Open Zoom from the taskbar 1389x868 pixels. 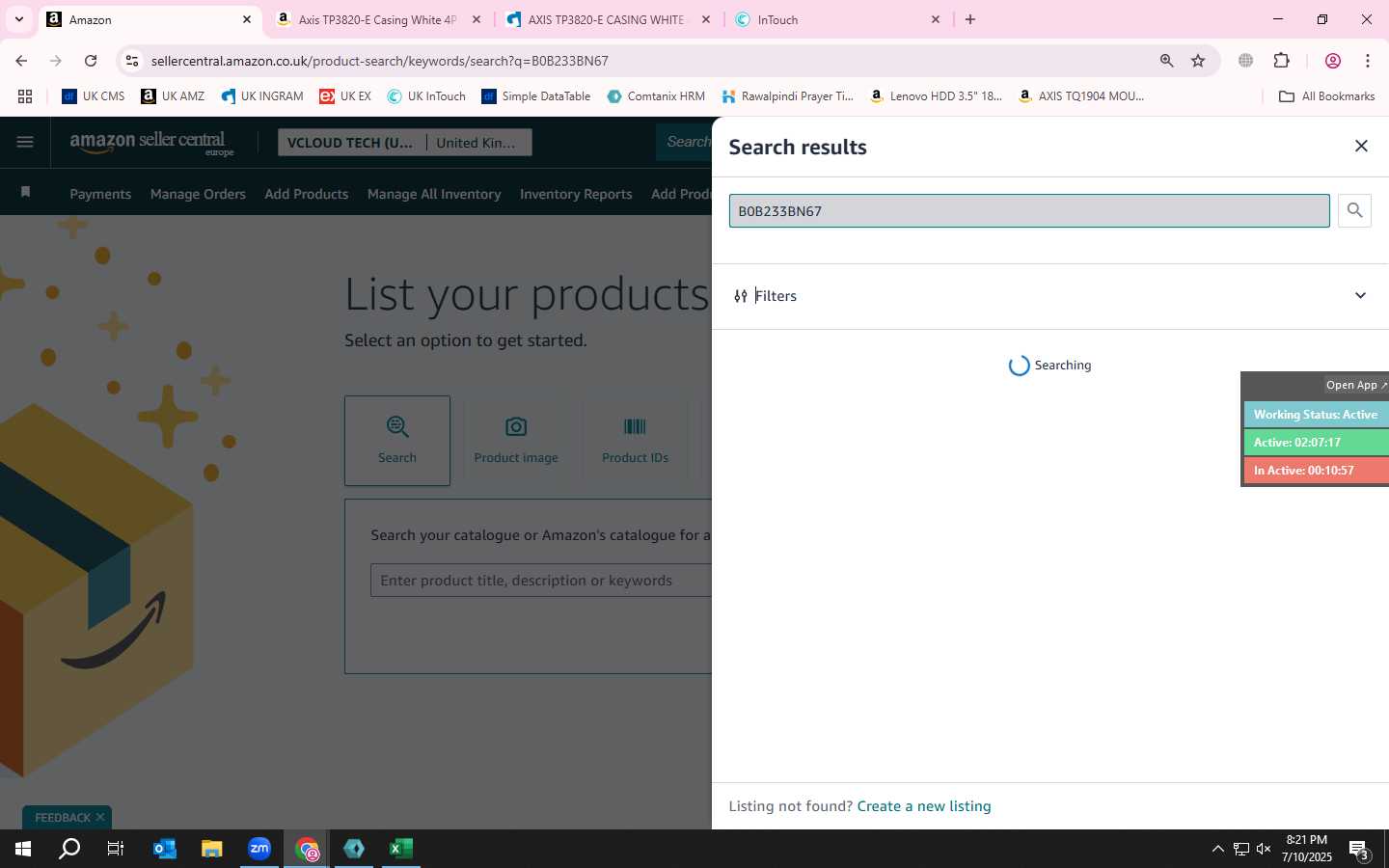[x=259, y=849]
